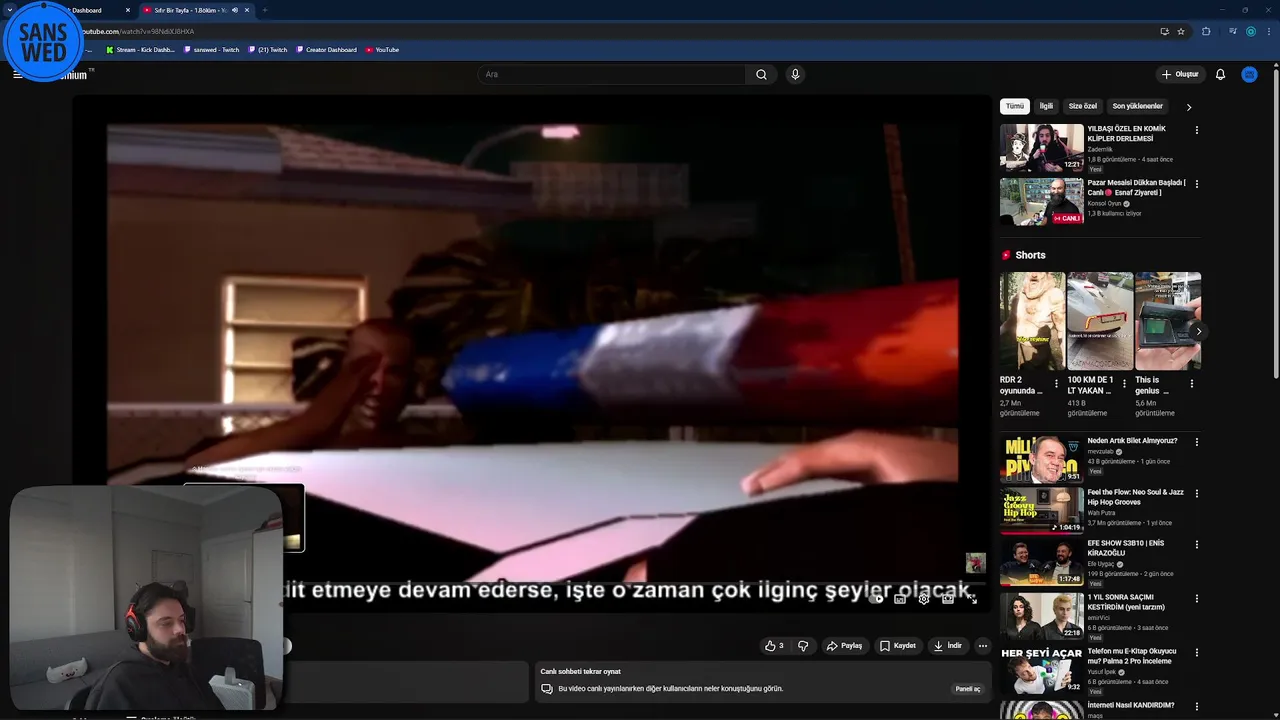1280x720 pixels.
Task: Dislike the video with thumbs down
Action: coord(803,646)
